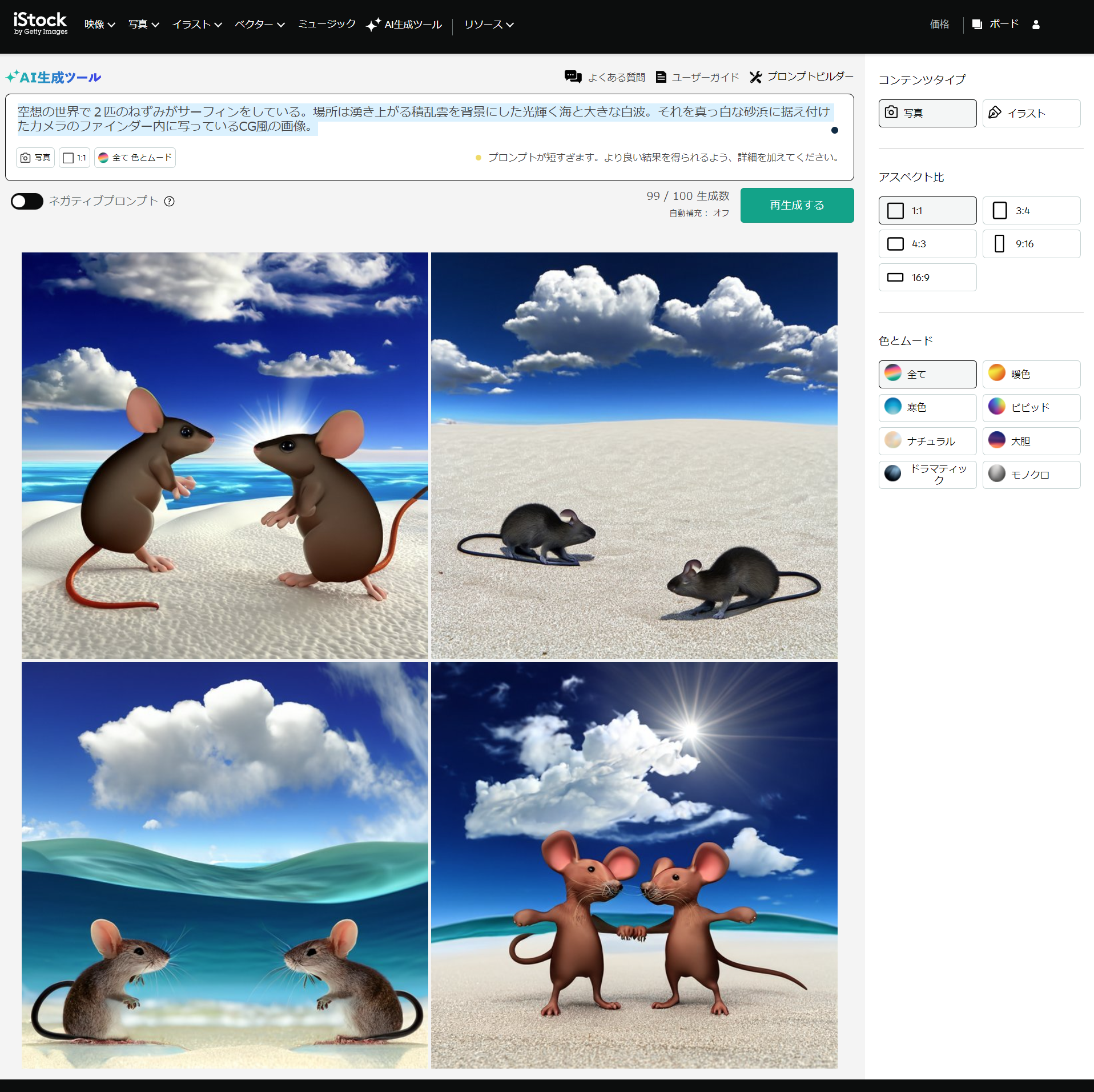Expand the 映像 dropdown menu

coord(100,25)
